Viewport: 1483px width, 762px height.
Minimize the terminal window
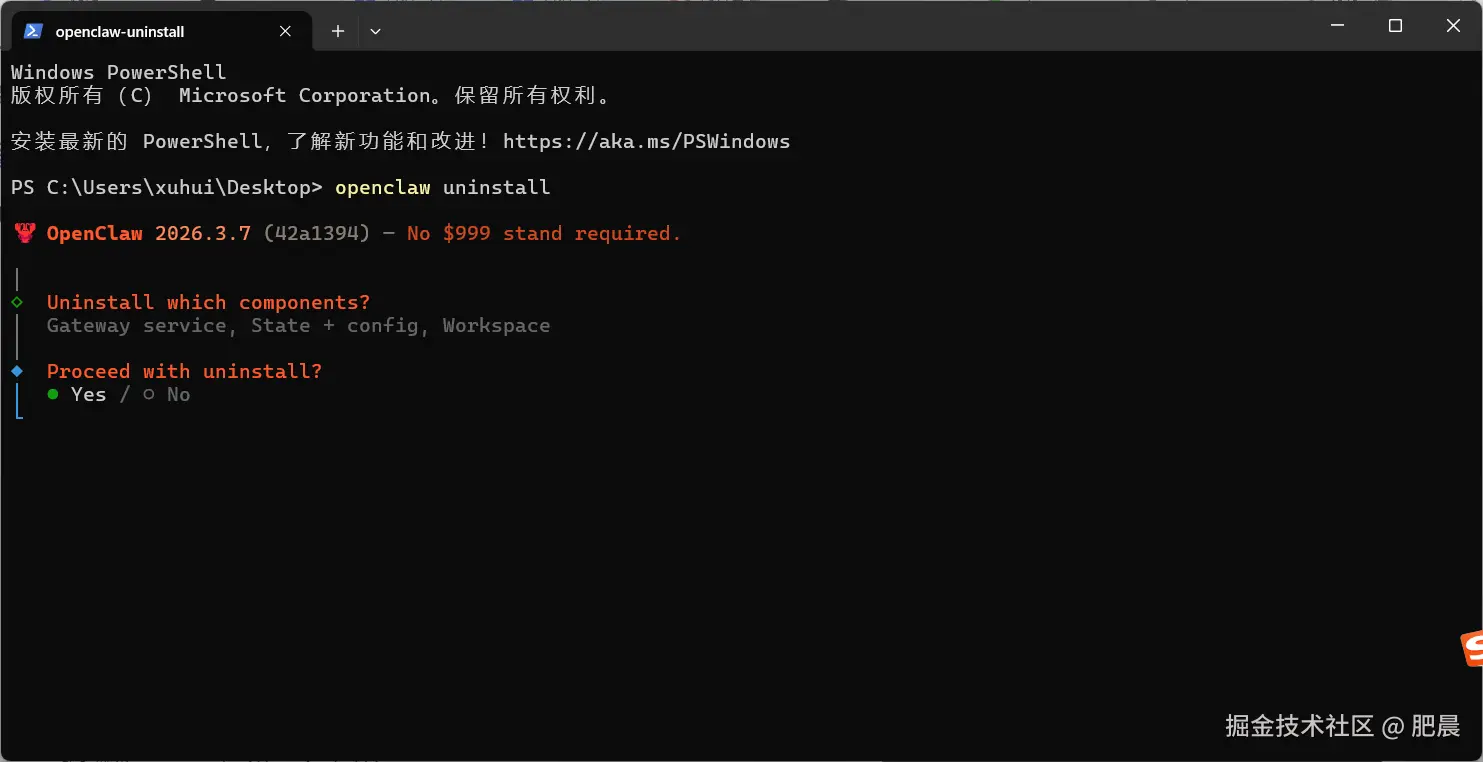[x=1337, y=26]
